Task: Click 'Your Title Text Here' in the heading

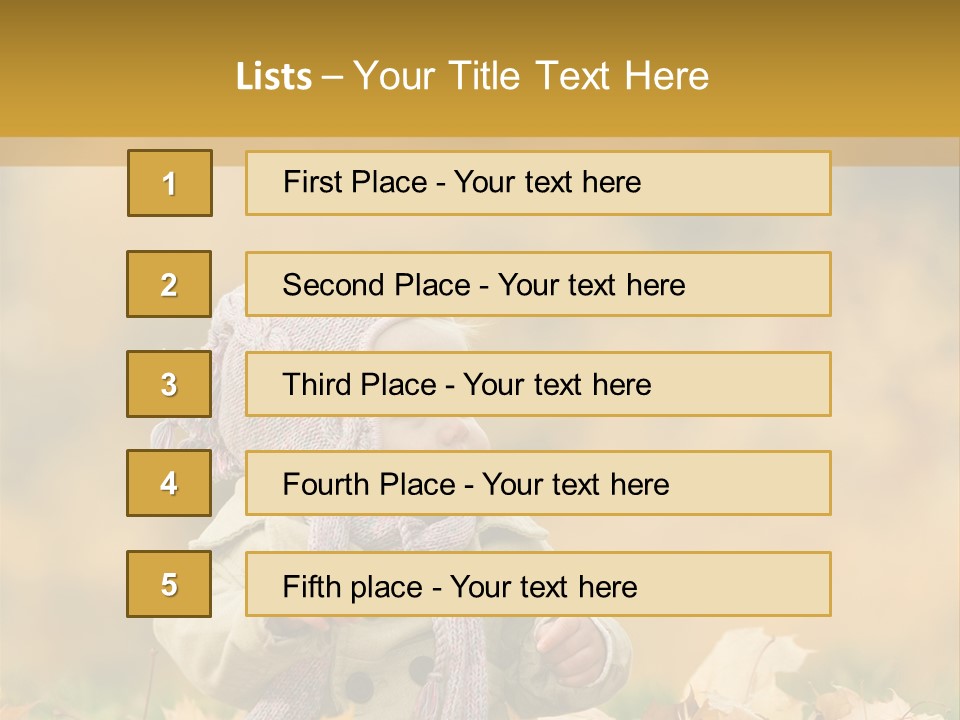Action: [531, 77]
